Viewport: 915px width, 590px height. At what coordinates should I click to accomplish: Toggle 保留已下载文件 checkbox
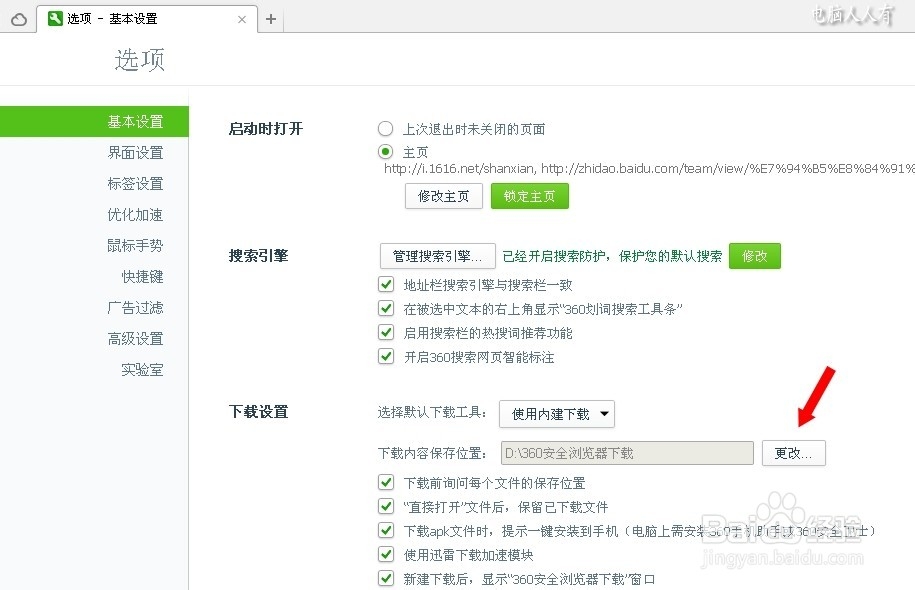(386, 506)
